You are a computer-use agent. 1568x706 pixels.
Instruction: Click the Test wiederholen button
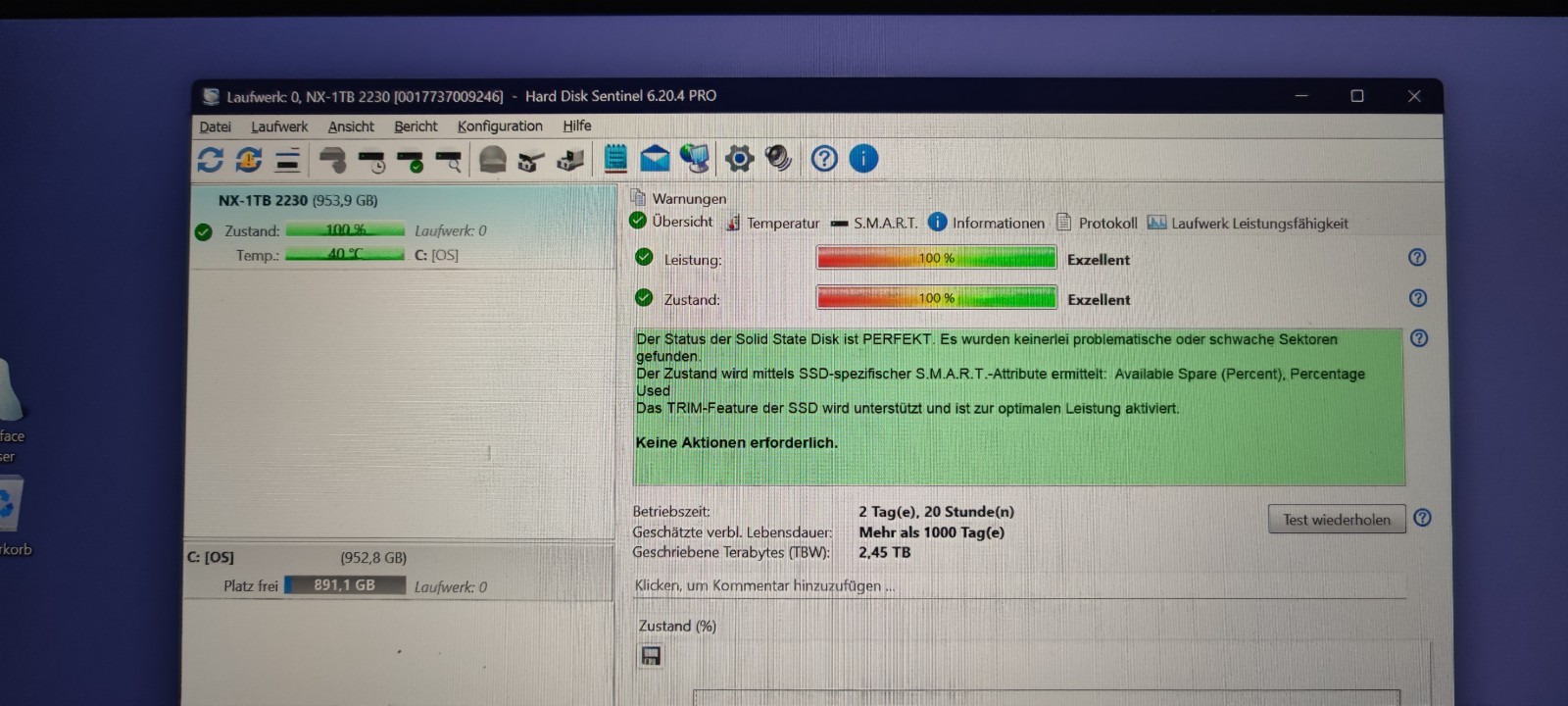click(x=1337, y=520)
